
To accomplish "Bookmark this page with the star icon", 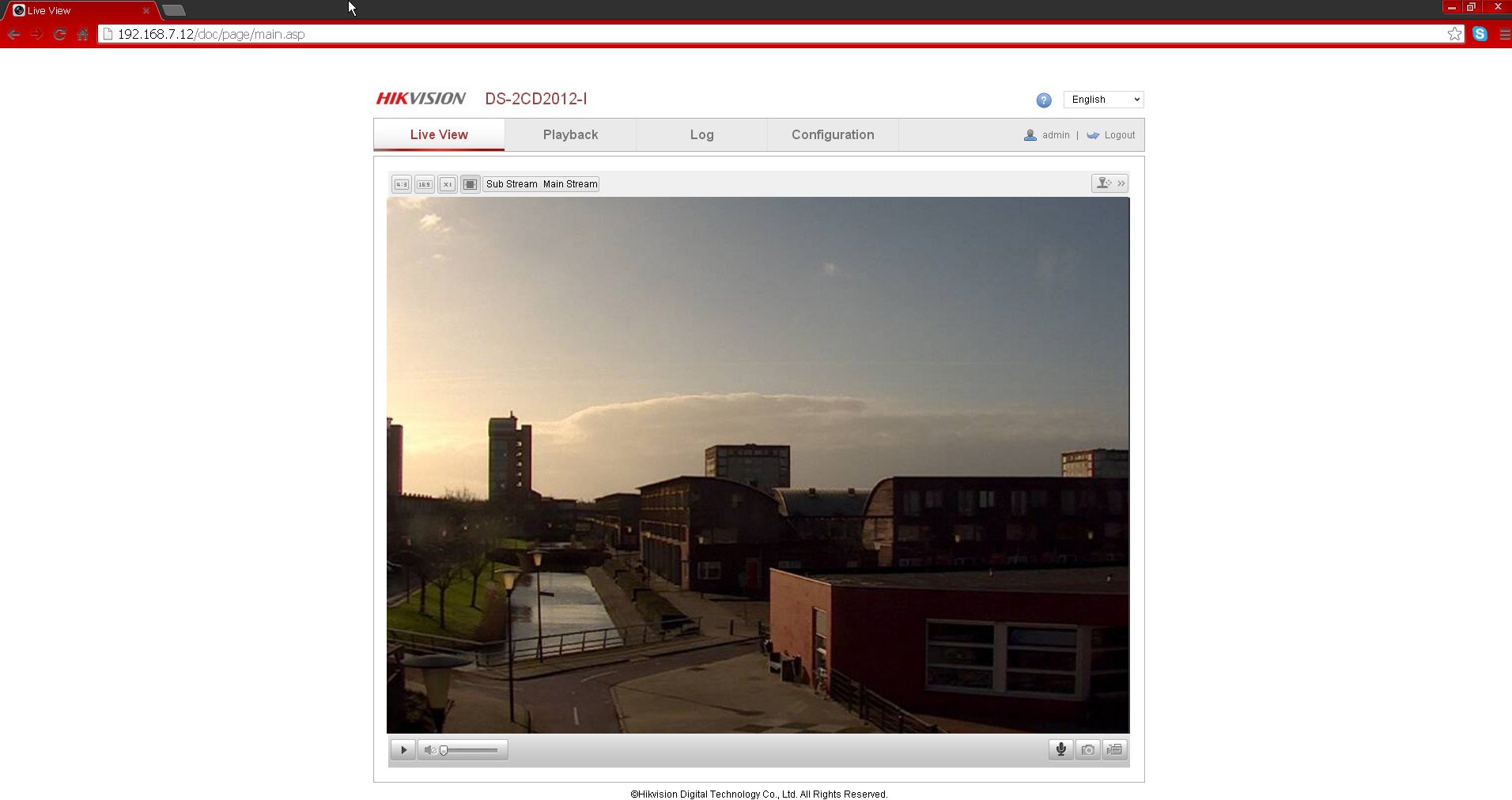I will tap(1454, 34).
